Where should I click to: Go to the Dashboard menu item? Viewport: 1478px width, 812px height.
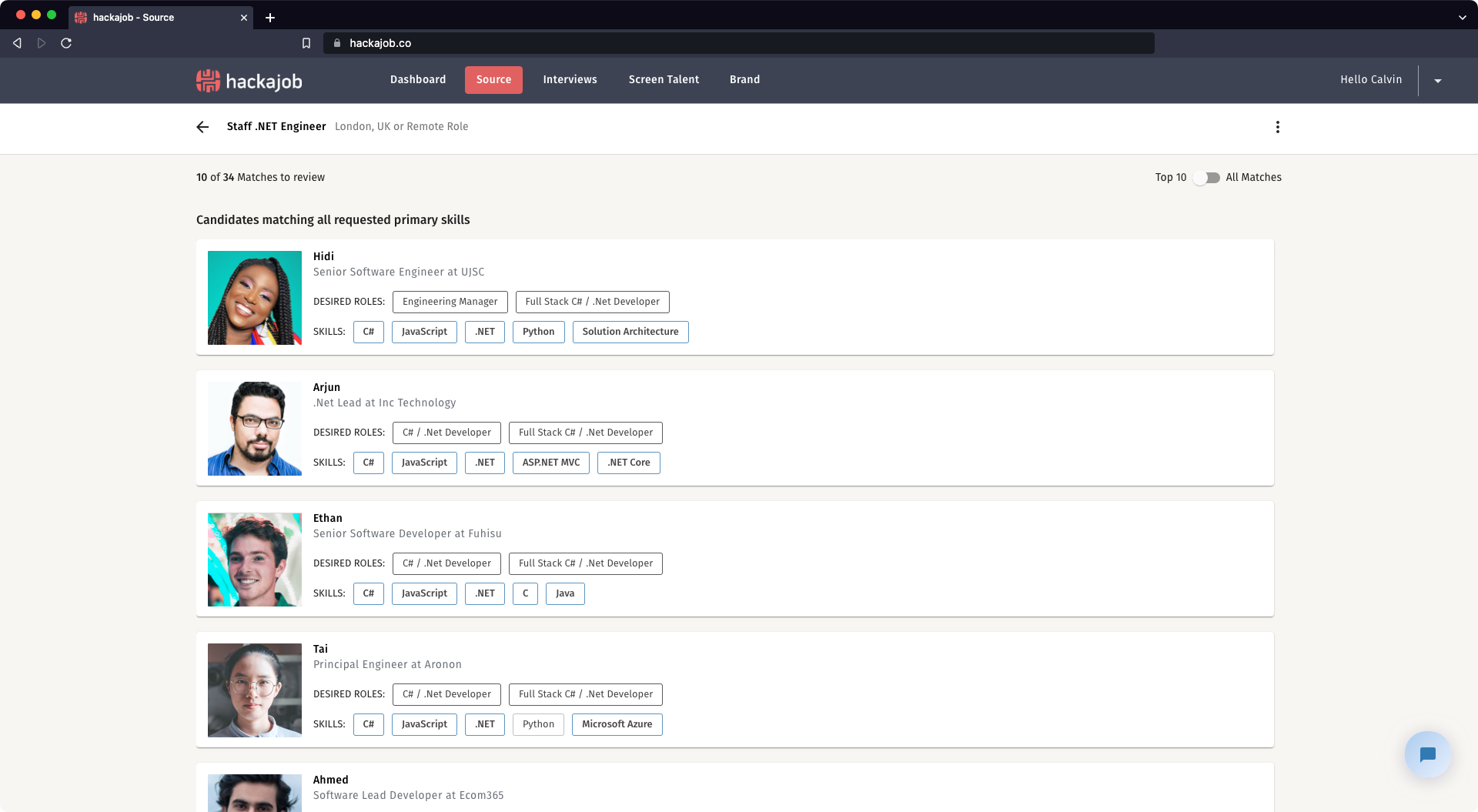[x=417, y=79]
